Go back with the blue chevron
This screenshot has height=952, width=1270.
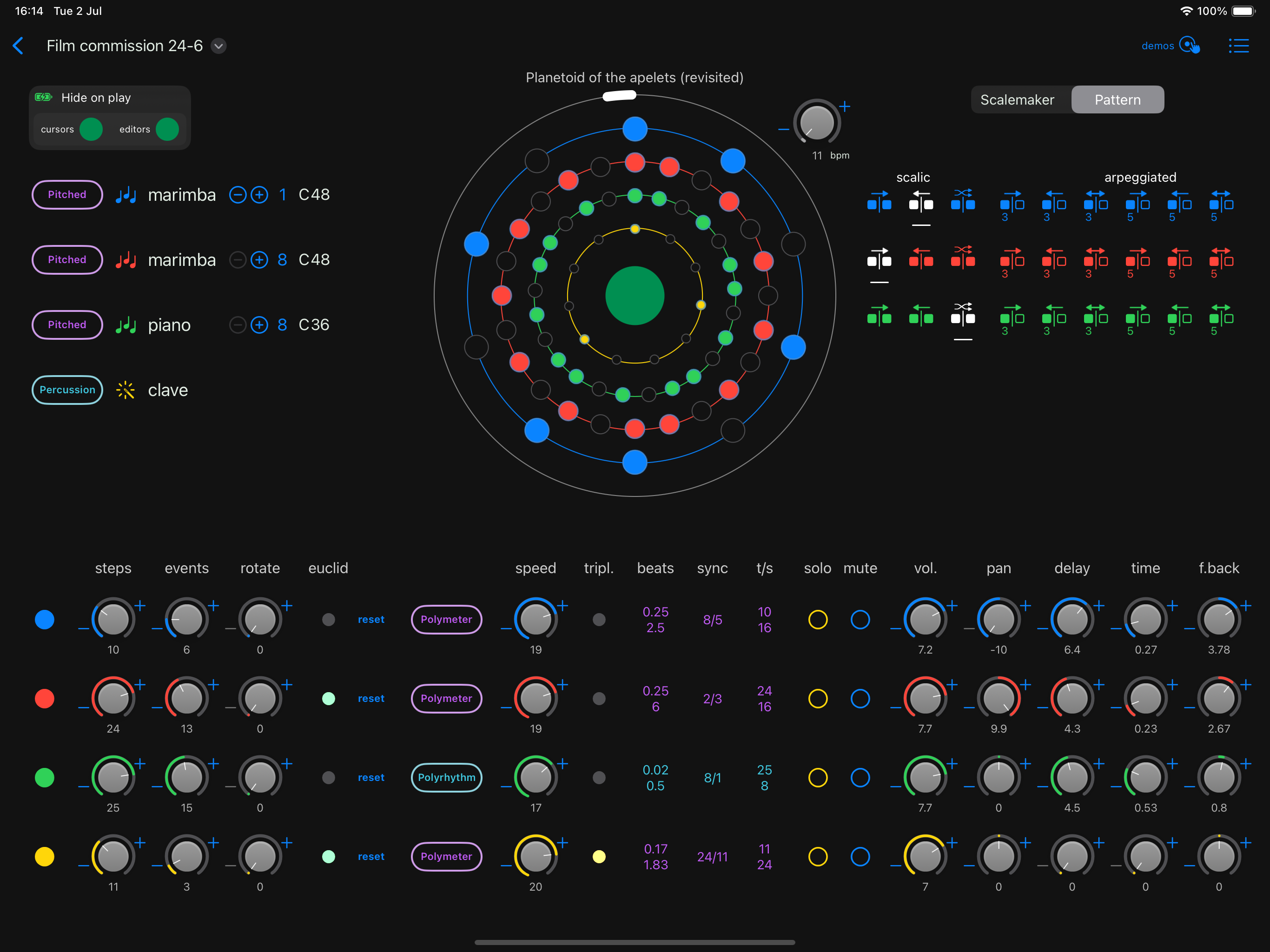pos(19,46)
